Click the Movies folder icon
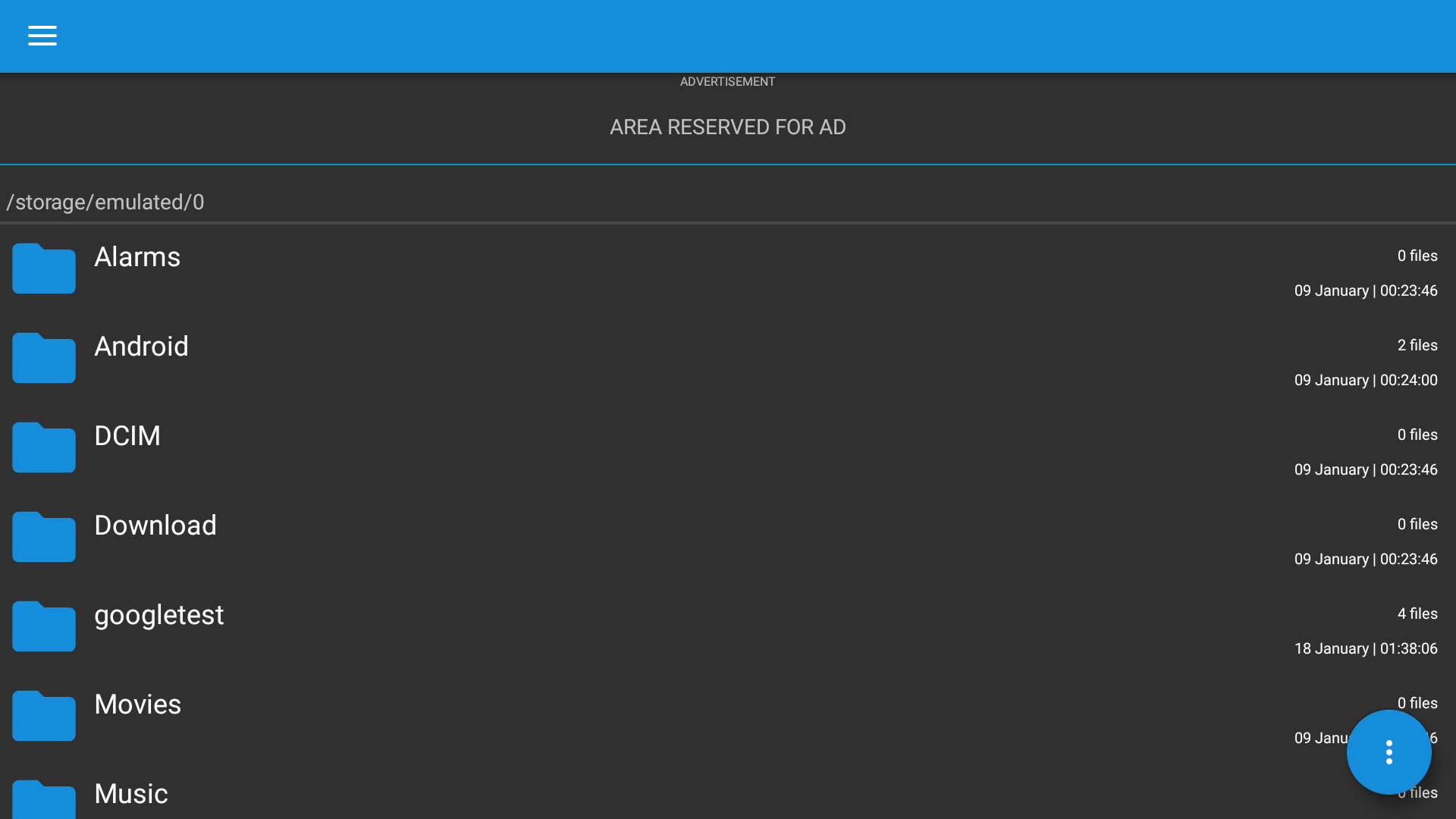The height and width of the screenshot is (819, 1456). point(43,715)
